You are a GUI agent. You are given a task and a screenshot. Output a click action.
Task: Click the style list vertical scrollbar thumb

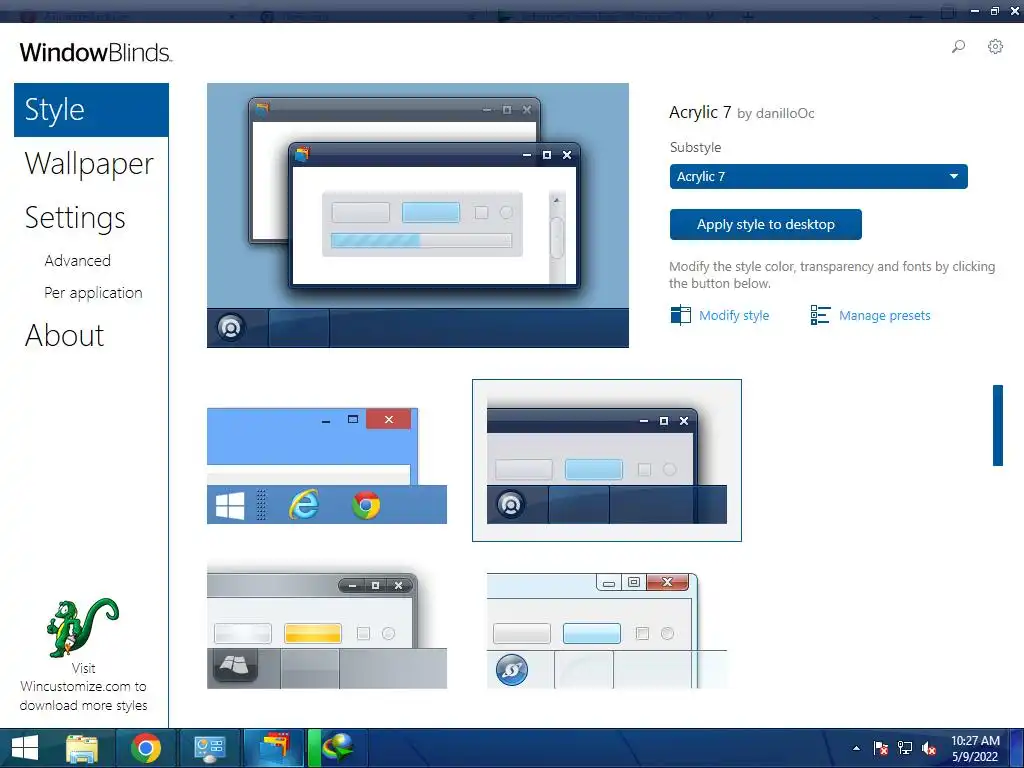[x=997, y=425]
